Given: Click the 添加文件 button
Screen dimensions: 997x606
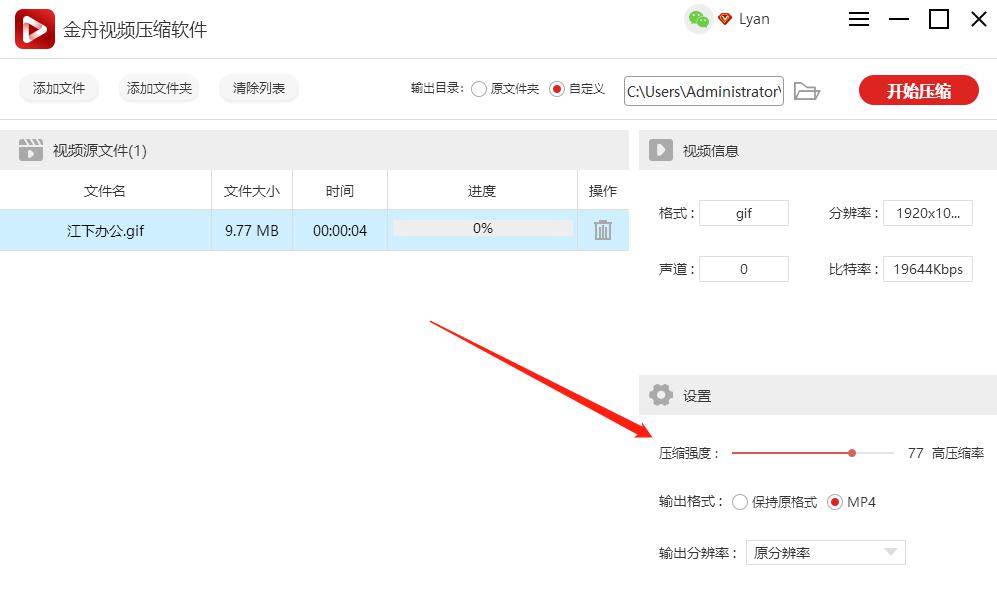Looking at the screenshot, I should tap(58, 88).
